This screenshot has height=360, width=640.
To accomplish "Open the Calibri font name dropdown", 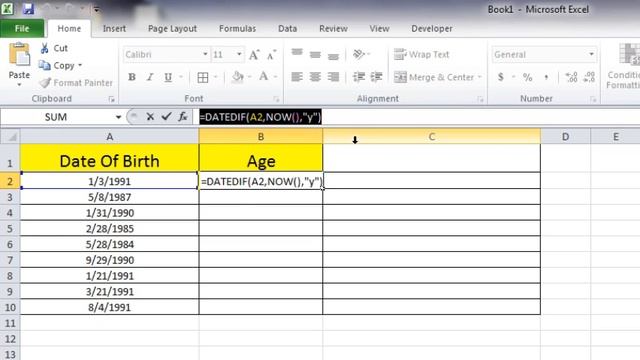I will [205, 54].
